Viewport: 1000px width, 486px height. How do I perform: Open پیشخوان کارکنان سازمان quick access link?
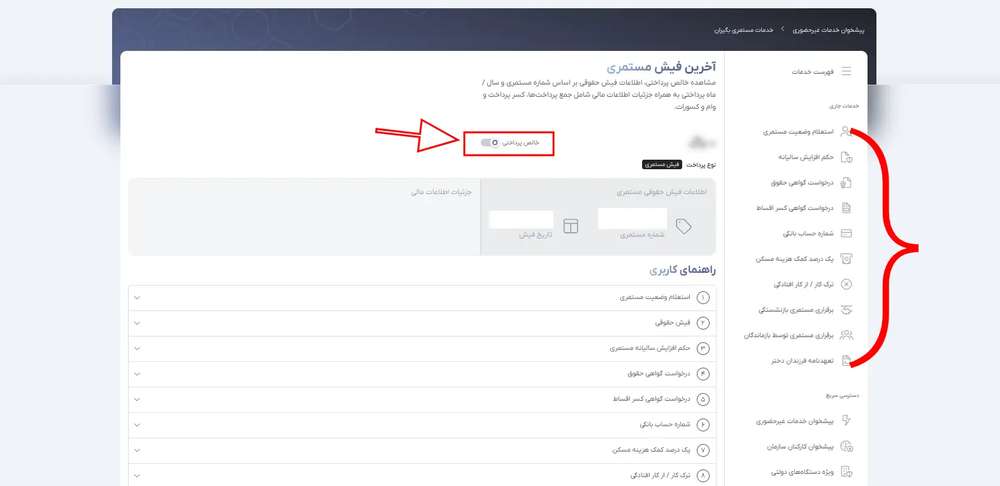coord(800,446)
